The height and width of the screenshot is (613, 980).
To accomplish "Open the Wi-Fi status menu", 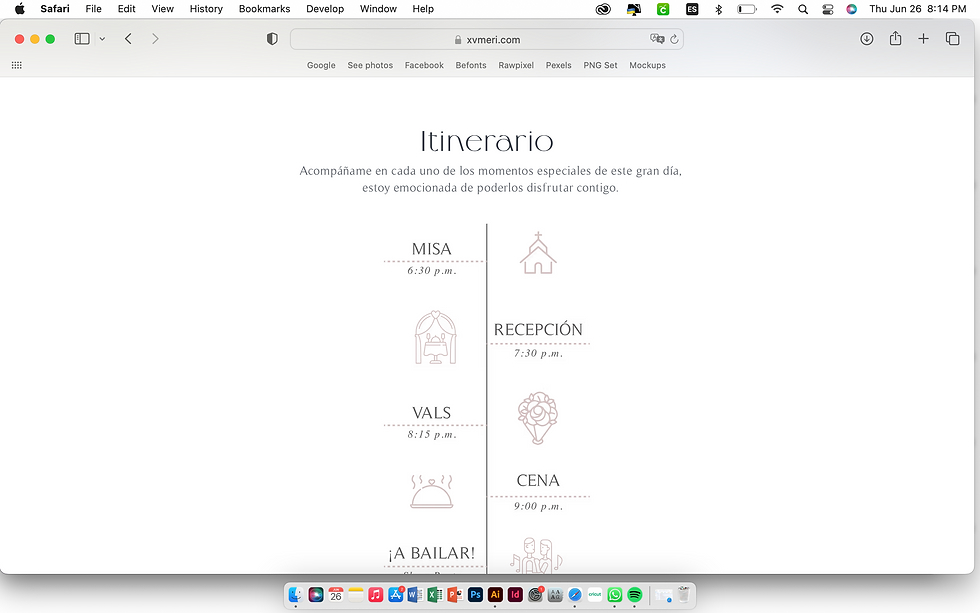I will [777, 9].
